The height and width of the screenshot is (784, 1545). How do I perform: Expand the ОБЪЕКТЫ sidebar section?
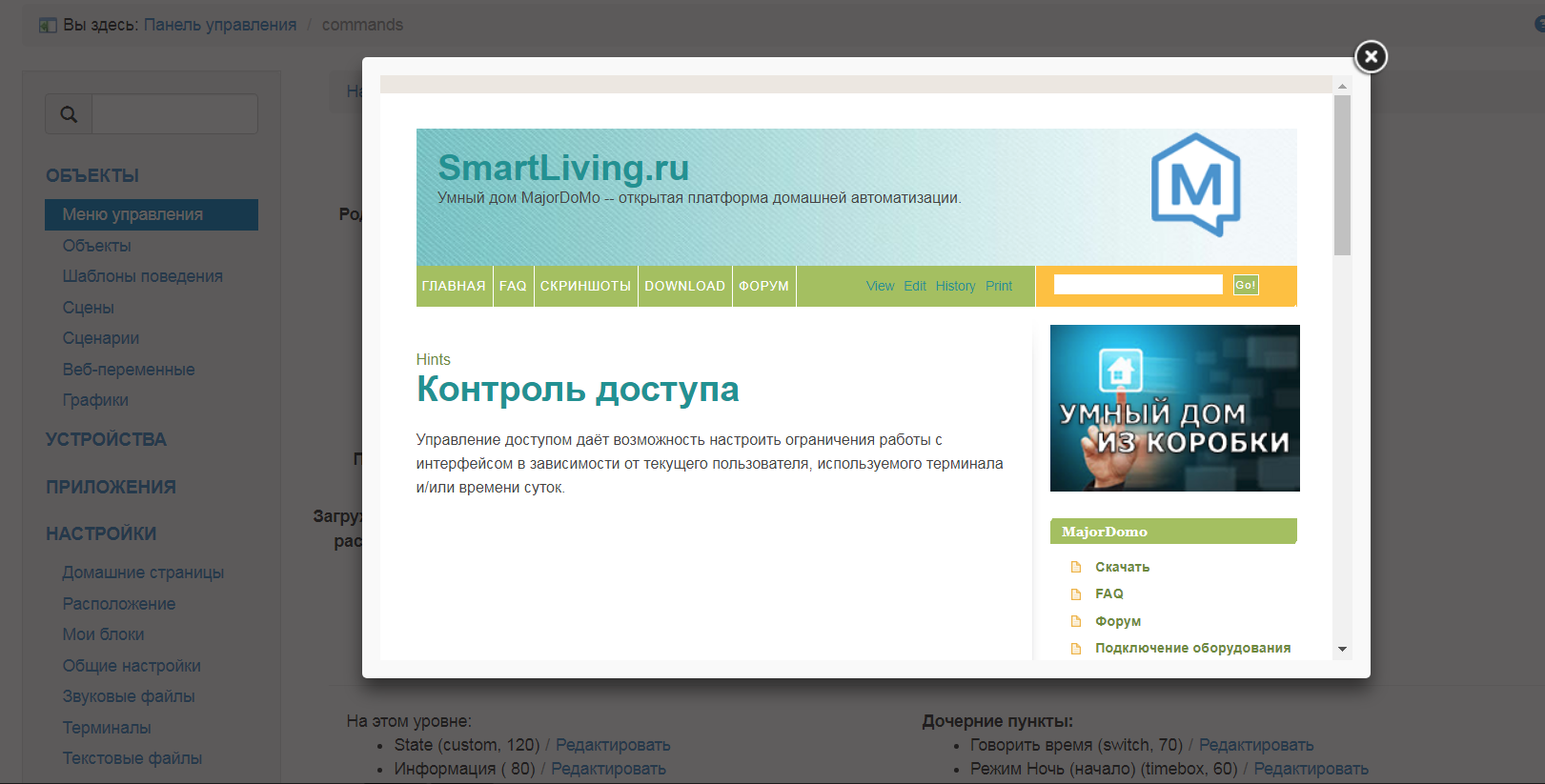click(x=92, y=175)
